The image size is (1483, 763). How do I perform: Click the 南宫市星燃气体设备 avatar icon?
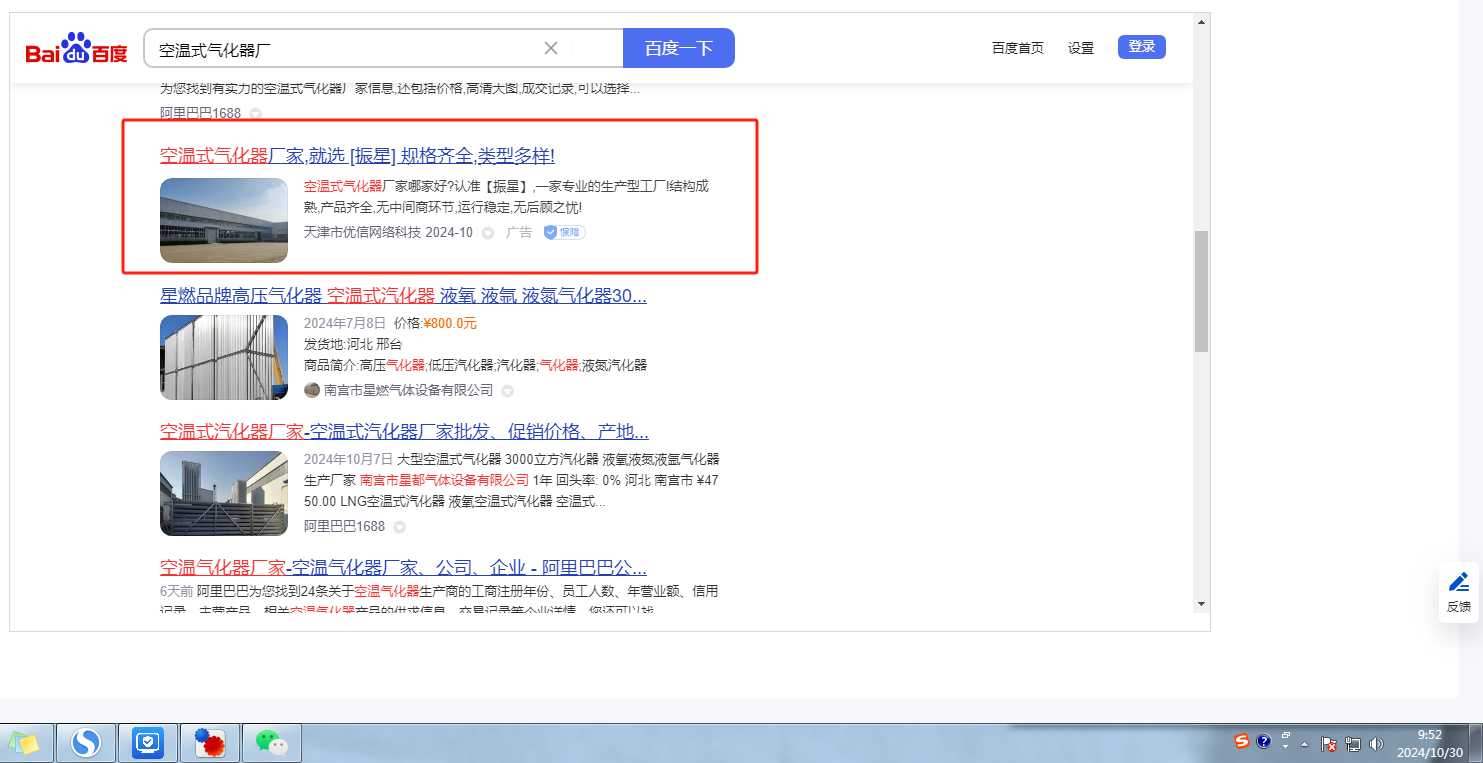point(312,390)
